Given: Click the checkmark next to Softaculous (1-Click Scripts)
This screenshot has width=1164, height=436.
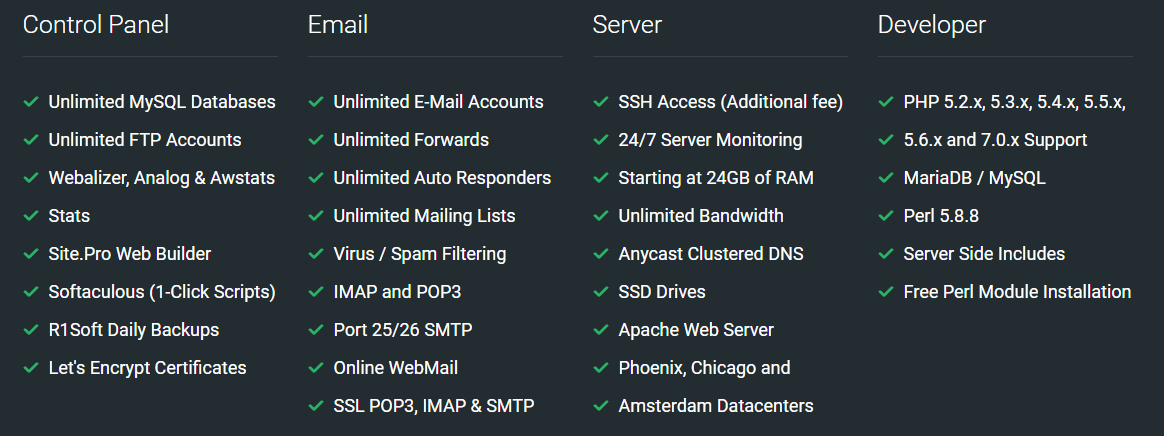Looking at the screenshot, I should (x=31, y=292).
